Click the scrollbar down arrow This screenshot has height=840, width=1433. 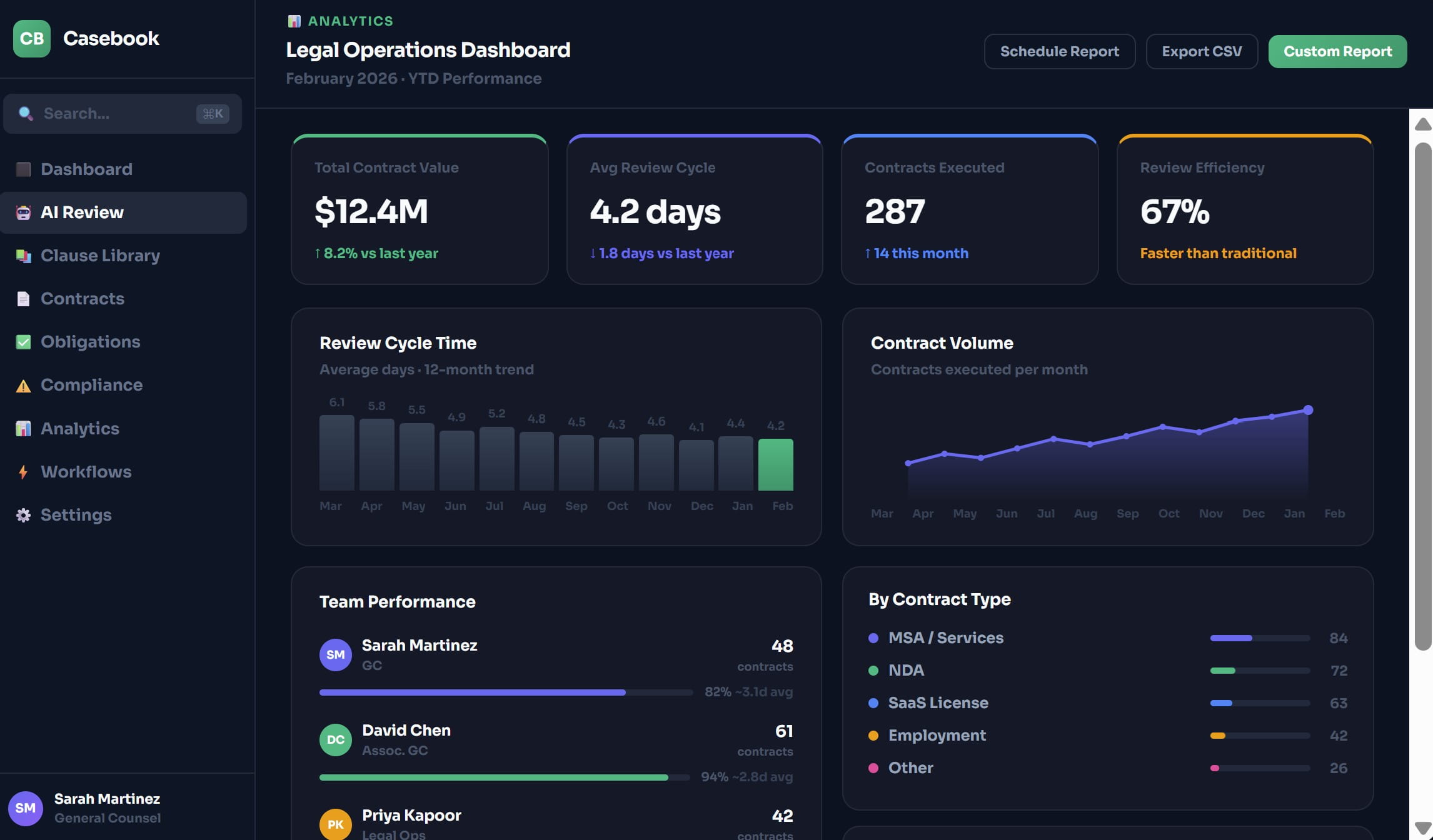pos(1423,827)
